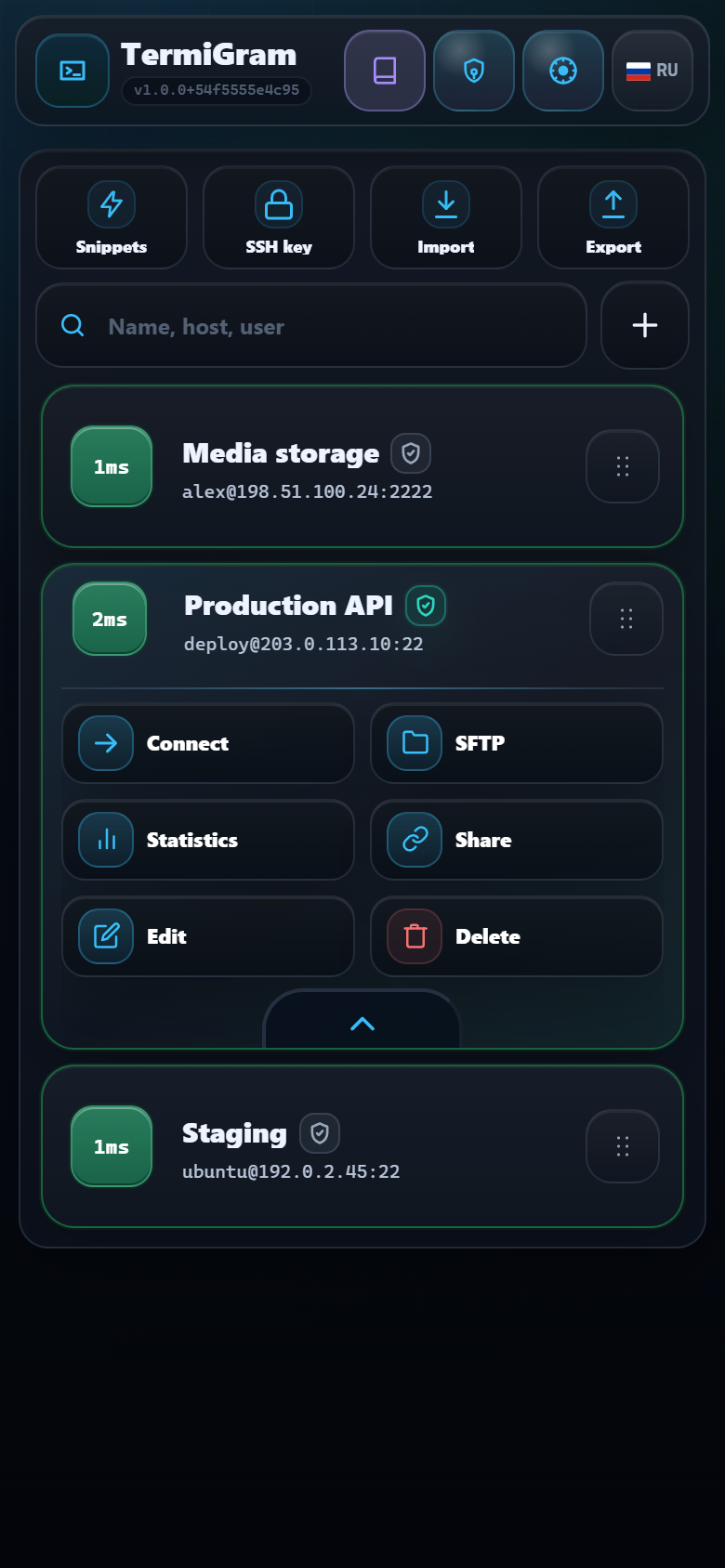Open the documentation book icon

pos(385,71)
